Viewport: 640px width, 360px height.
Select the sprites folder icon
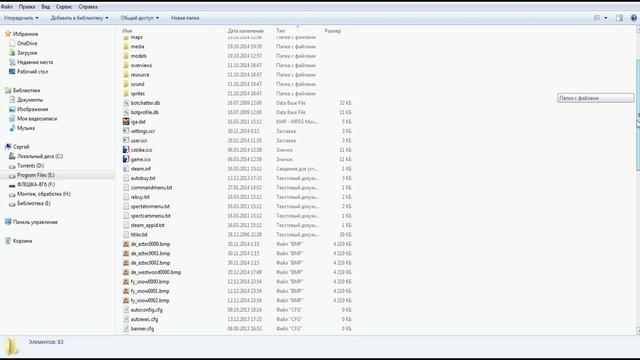pyautogui.click(x=126, y=93)
